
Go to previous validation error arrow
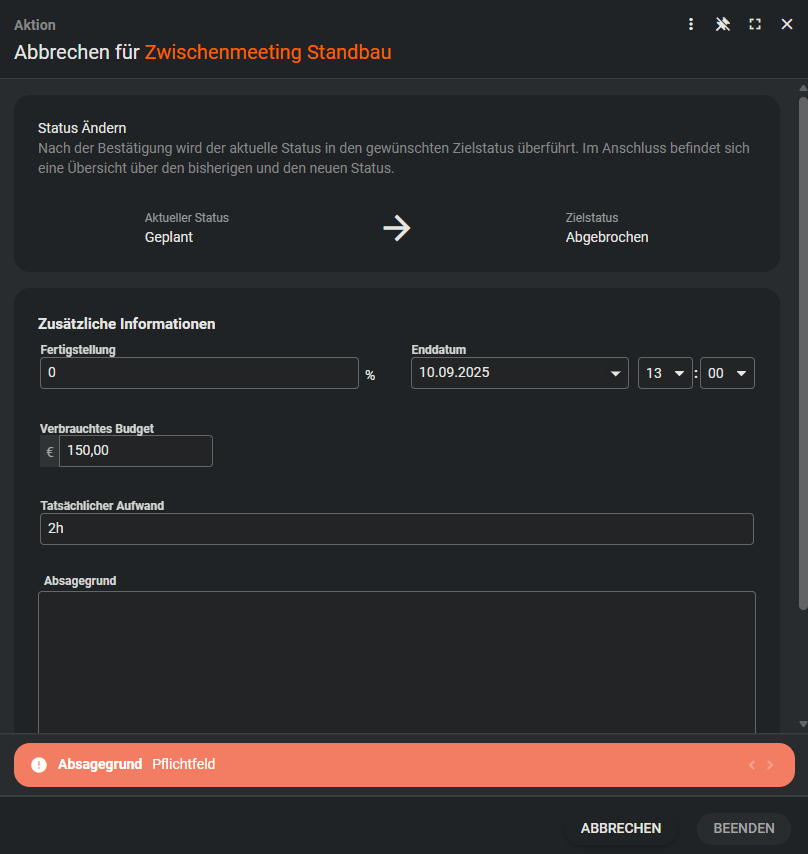pyautogui.click(x=752, y=765)
